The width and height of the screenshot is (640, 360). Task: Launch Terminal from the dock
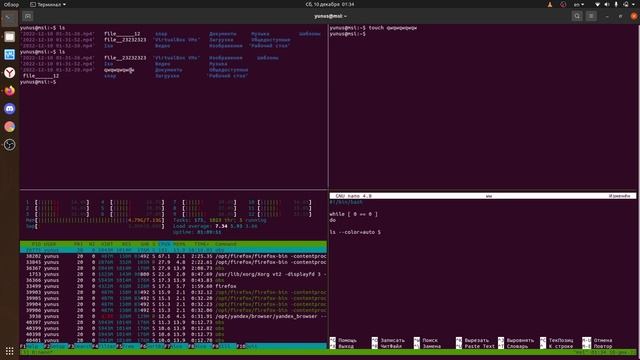[x=10, y=19]
